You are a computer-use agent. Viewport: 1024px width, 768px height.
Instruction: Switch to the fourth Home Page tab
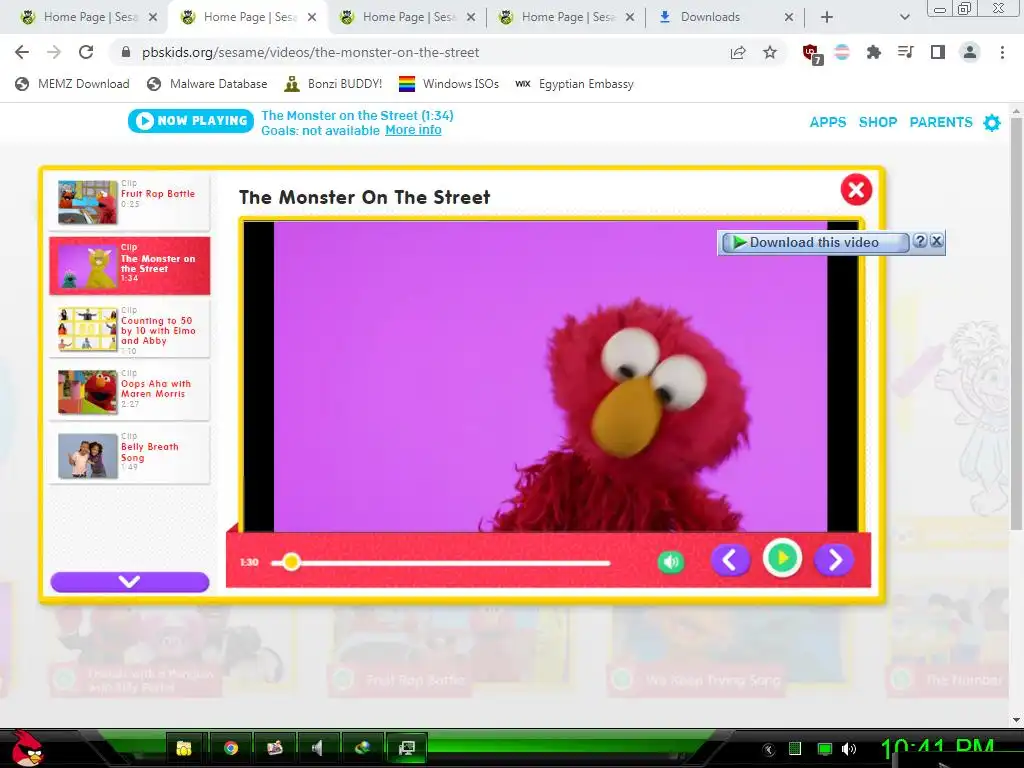point(564,17)
